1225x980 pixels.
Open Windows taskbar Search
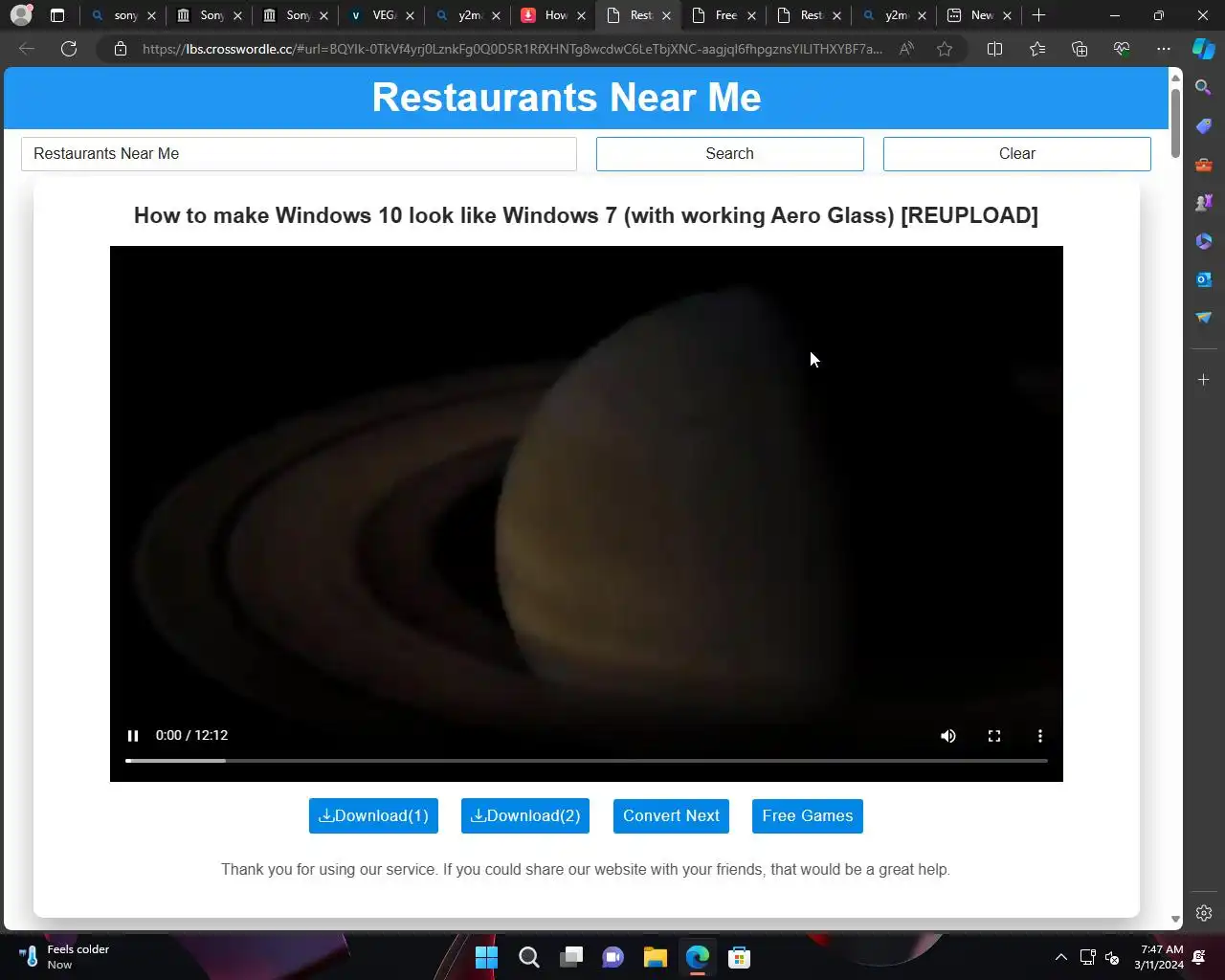(x=529, y=957)
